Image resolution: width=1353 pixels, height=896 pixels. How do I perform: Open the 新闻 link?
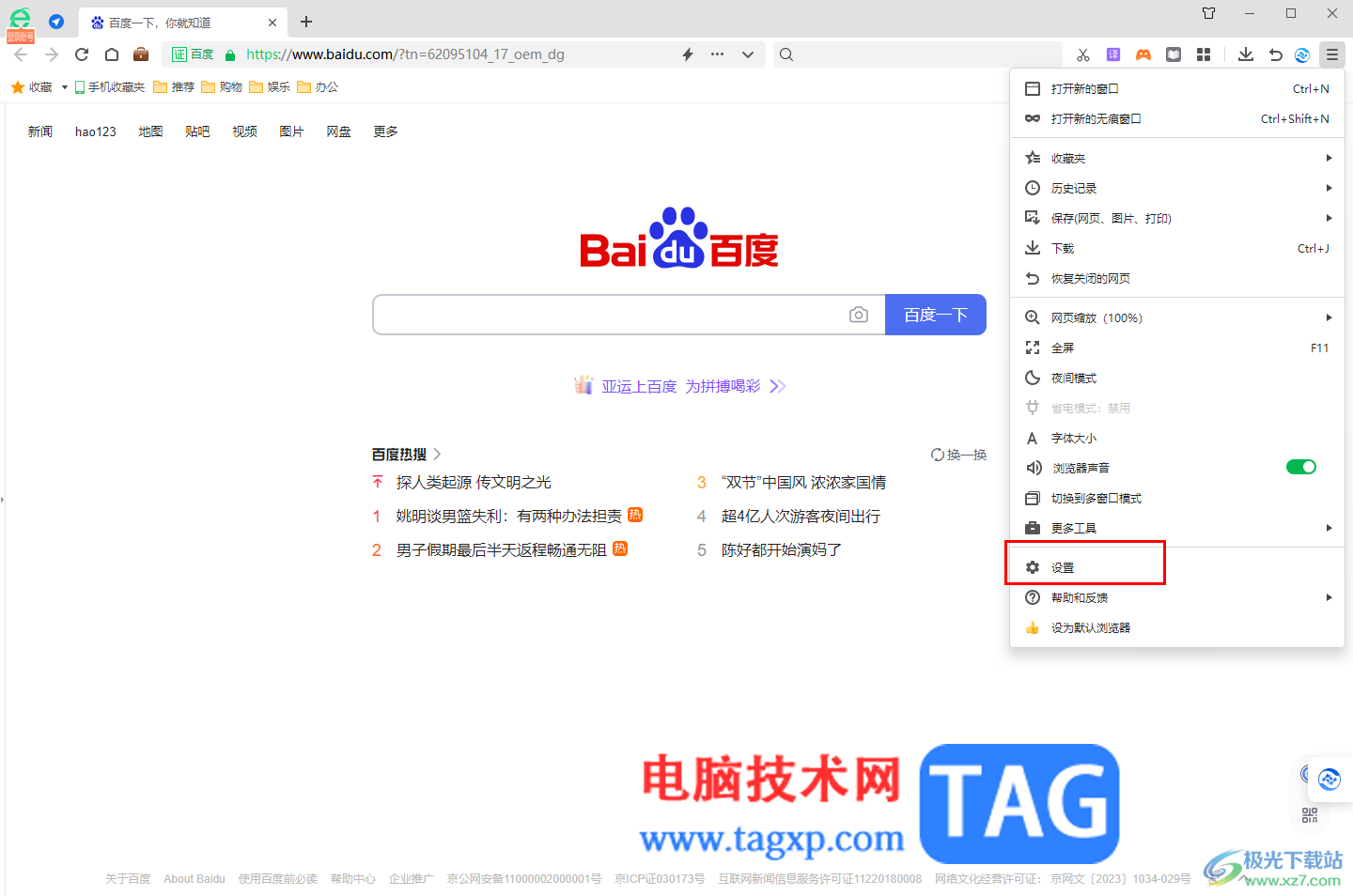pyautogui.click(x=40, y=131)
